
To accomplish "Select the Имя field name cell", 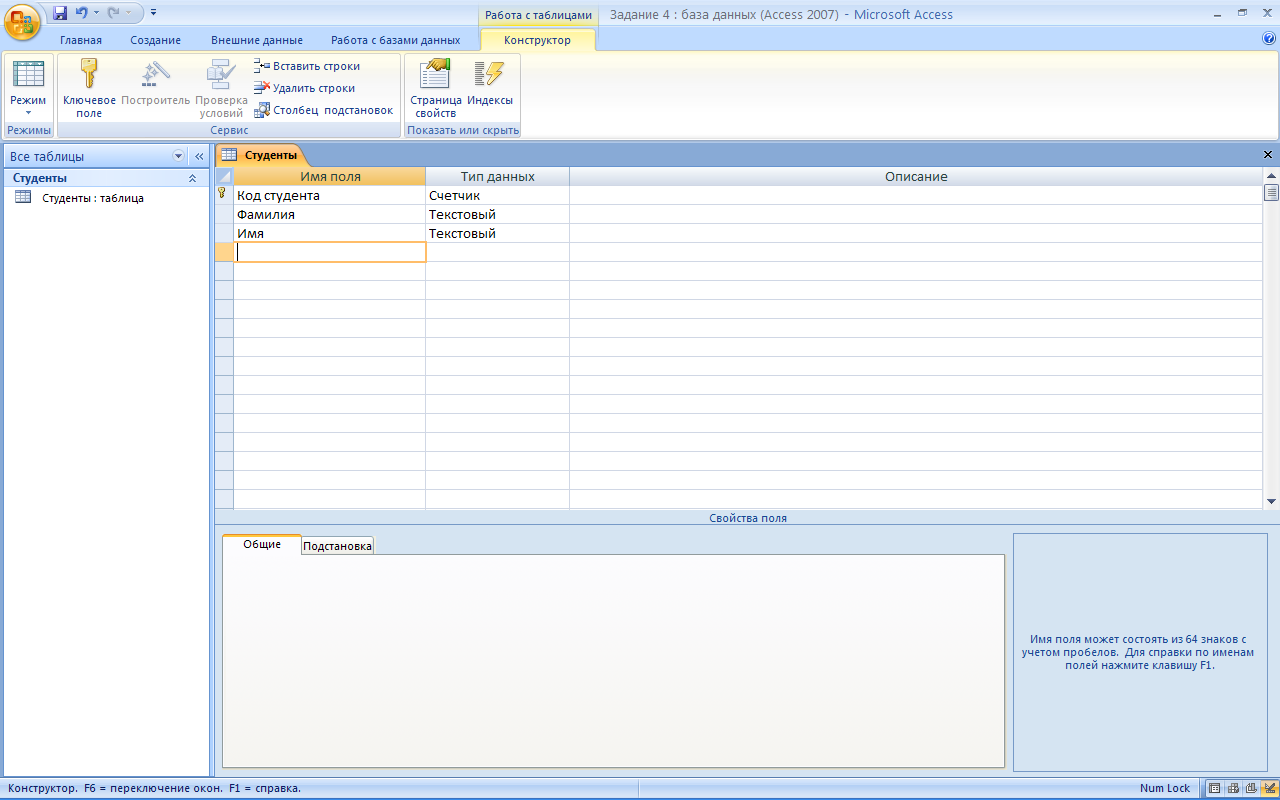I will [330, 234].
